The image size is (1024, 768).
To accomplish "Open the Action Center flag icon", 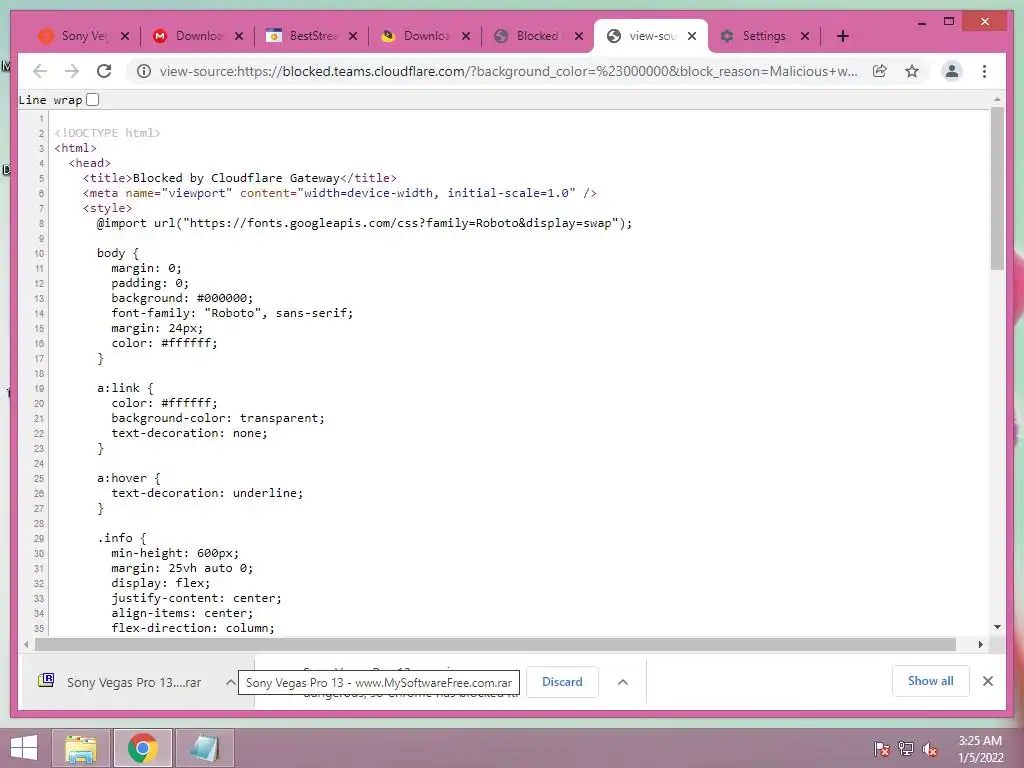I will [x=882, y=749].
